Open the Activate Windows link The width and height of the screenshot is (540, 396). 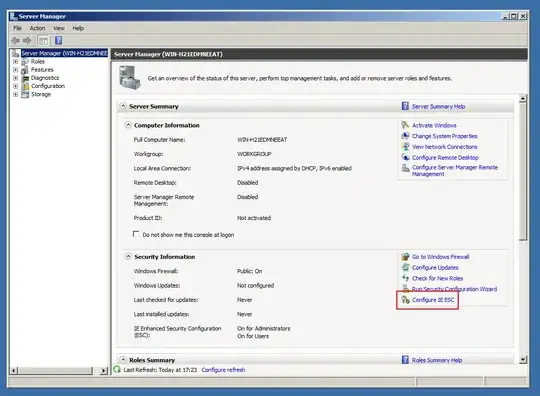pos(434,125)
